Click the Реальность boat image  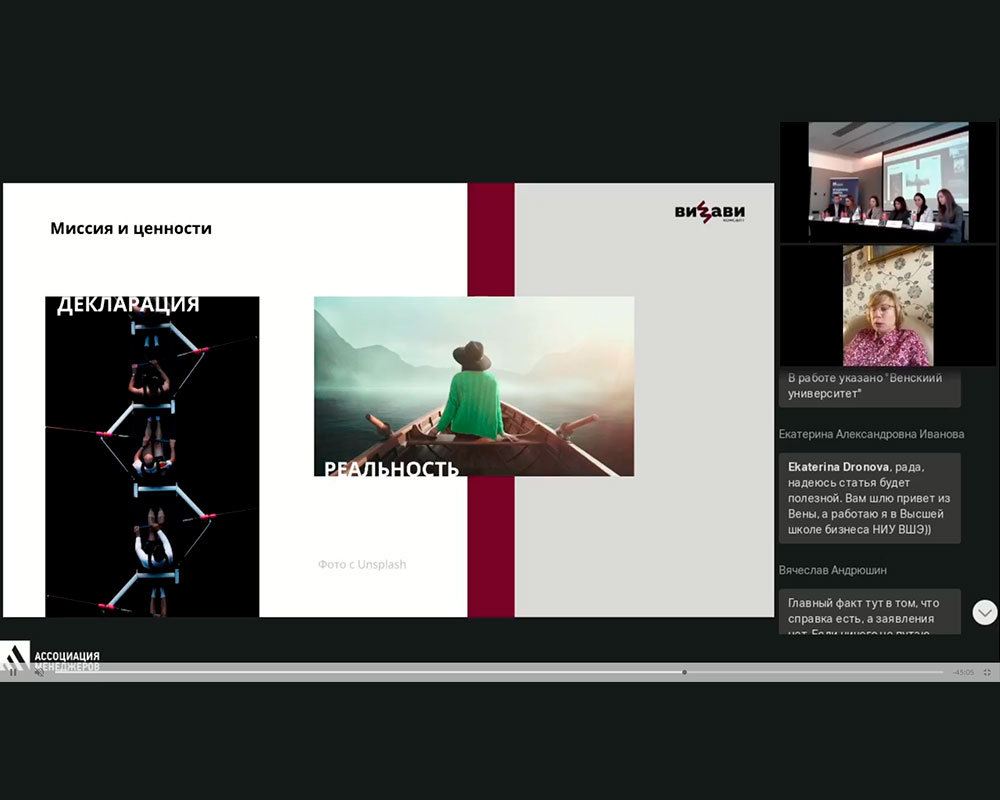[473, 386]
